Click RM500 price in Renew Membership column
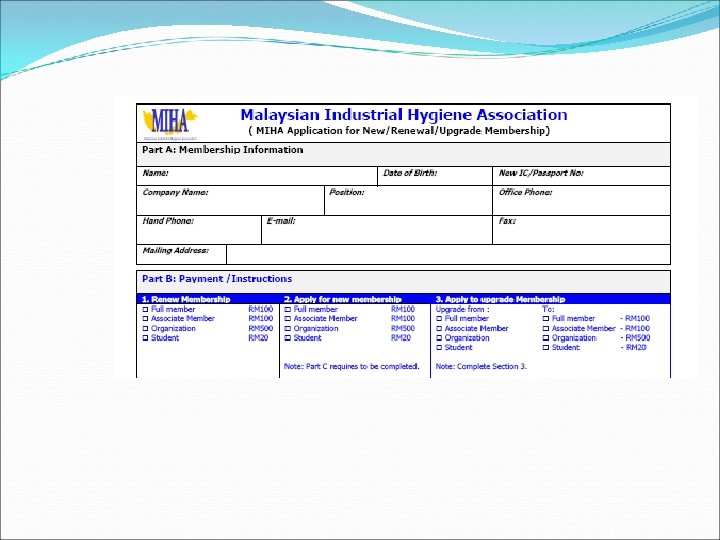The height and width of the screenshot is (540, 720). tap(260, 329)
